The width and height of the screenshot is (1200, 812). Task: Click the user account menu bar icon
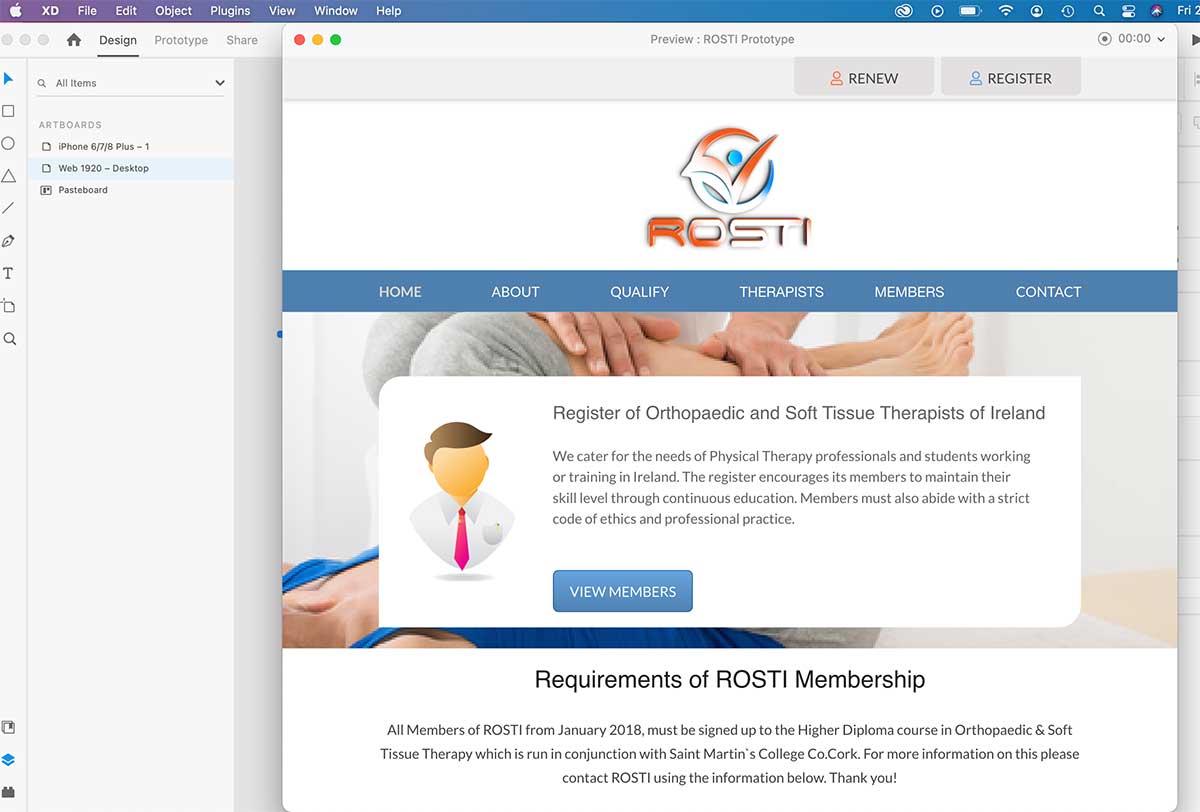(1037, 11)
